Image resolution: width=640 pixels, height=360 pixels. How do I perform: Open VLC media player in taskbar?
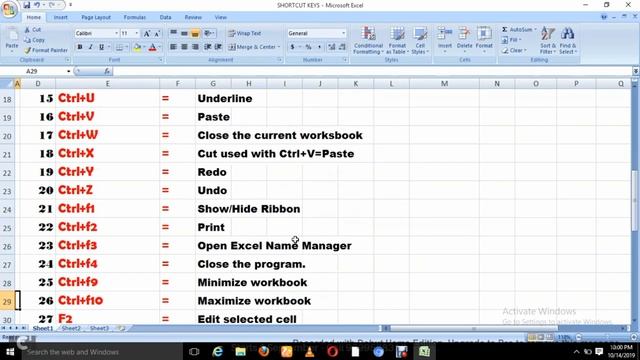coord(309,351)
